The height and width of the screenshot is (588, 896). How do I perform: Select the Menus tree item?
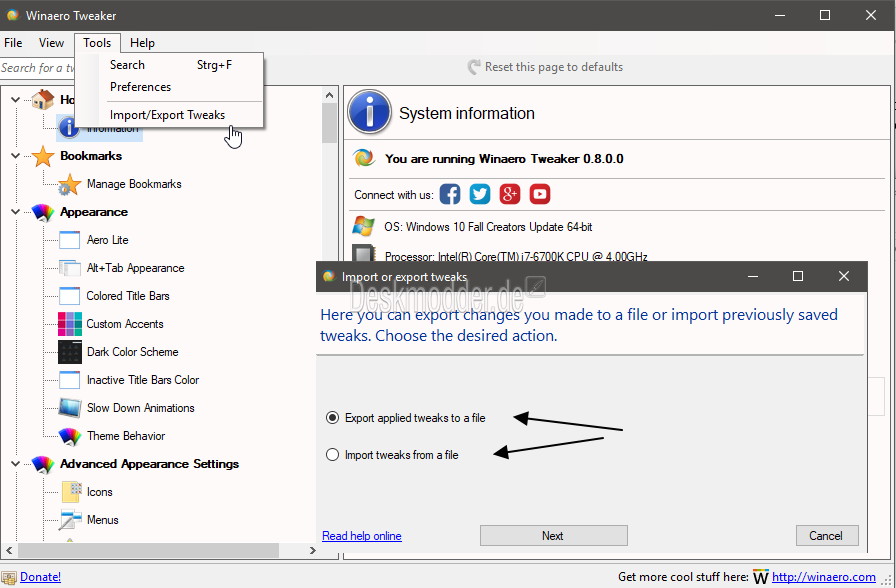point(103,520)
